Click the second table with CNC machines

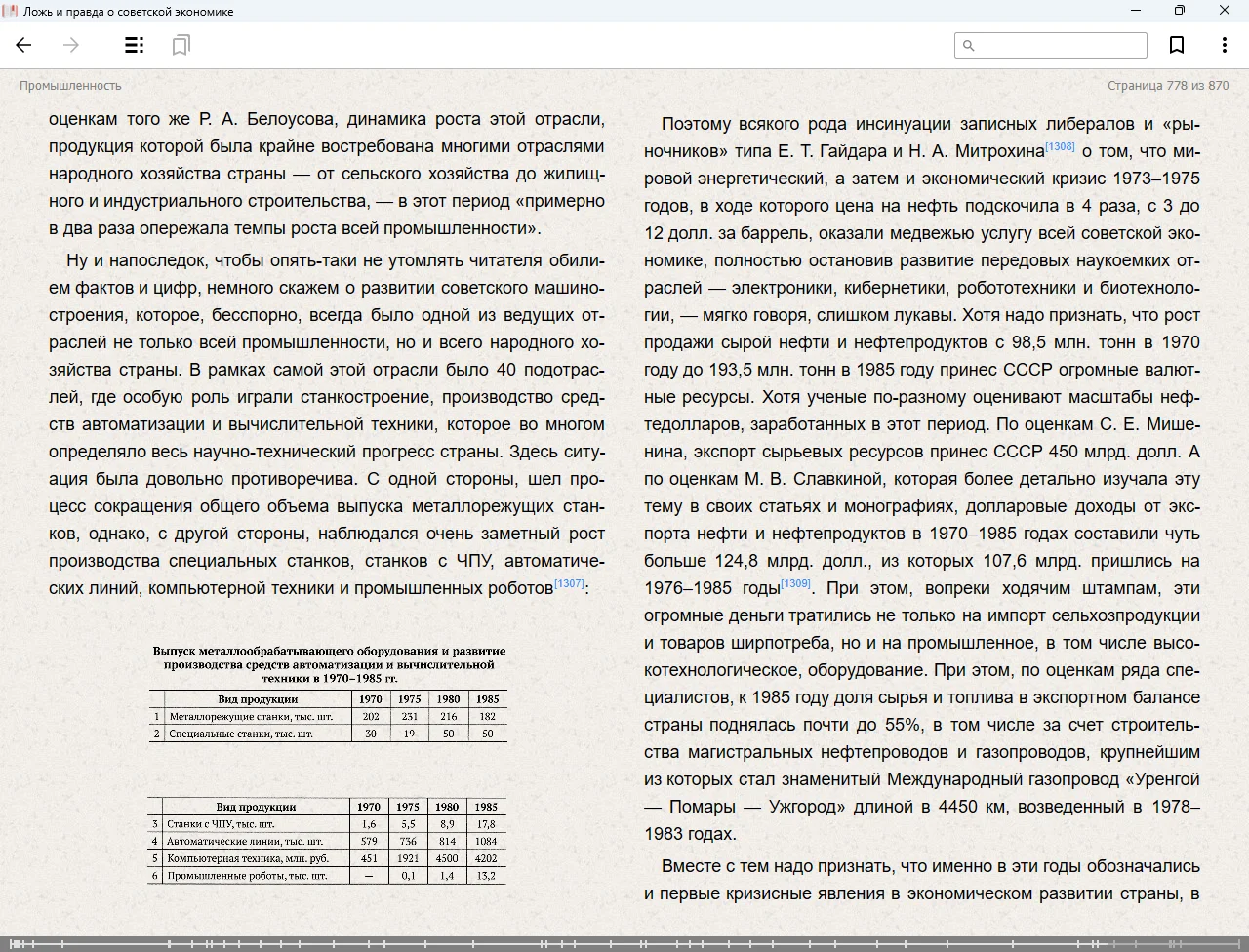(327, 841)
